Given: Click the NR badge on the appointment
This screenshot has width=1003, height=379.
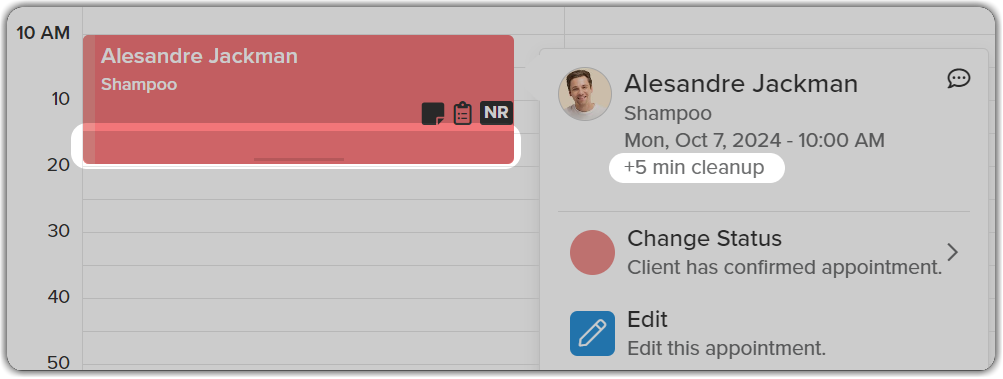Looking at the screenshot, I should [x=496, y=113].
